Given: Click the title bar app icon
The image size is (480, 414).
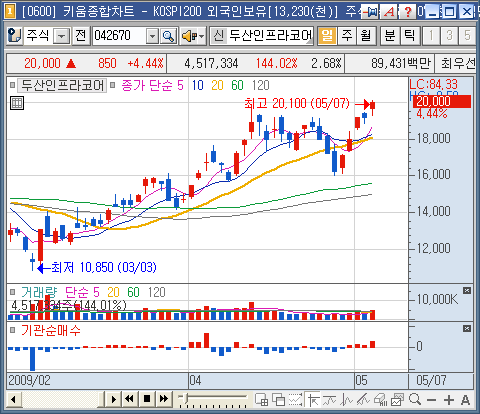Looking at the screenshot, I should (10, 12).
